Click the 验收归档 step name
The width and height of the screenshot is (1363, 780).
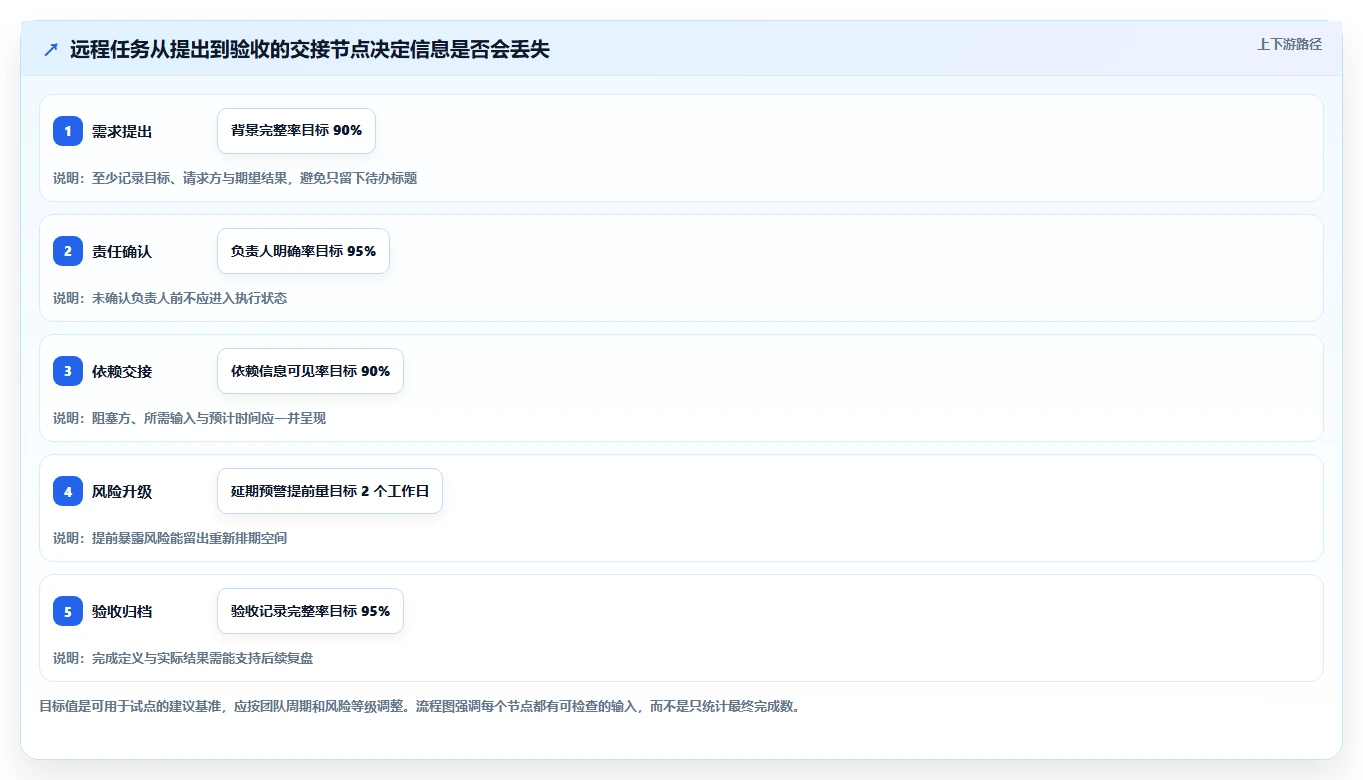click(122, 611)
